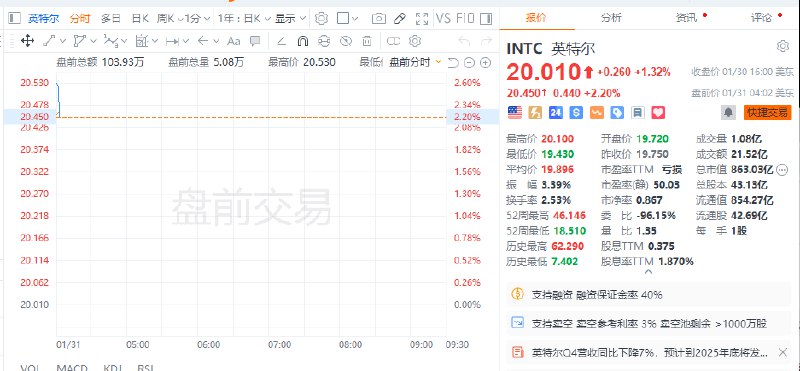Open more options beside 总市值
The image size is (800, 371).
782,169
